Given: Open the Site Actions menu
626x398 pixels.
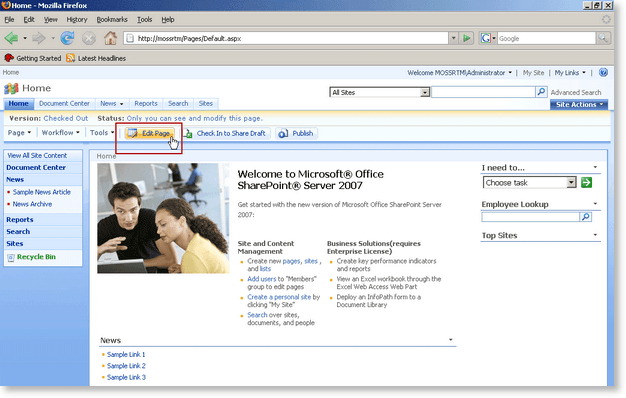Looking at the screenshot, I should click(579, 105).
